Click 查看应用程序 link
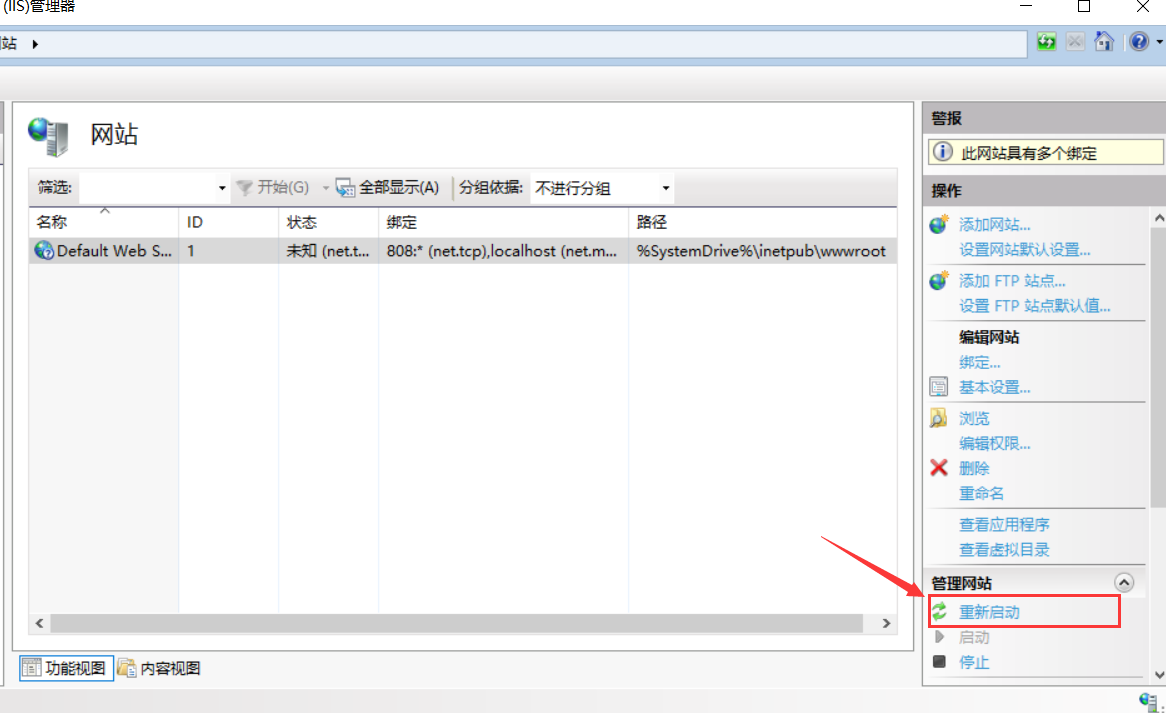Screen dimensions: 1166x713 coord(1004,525)
